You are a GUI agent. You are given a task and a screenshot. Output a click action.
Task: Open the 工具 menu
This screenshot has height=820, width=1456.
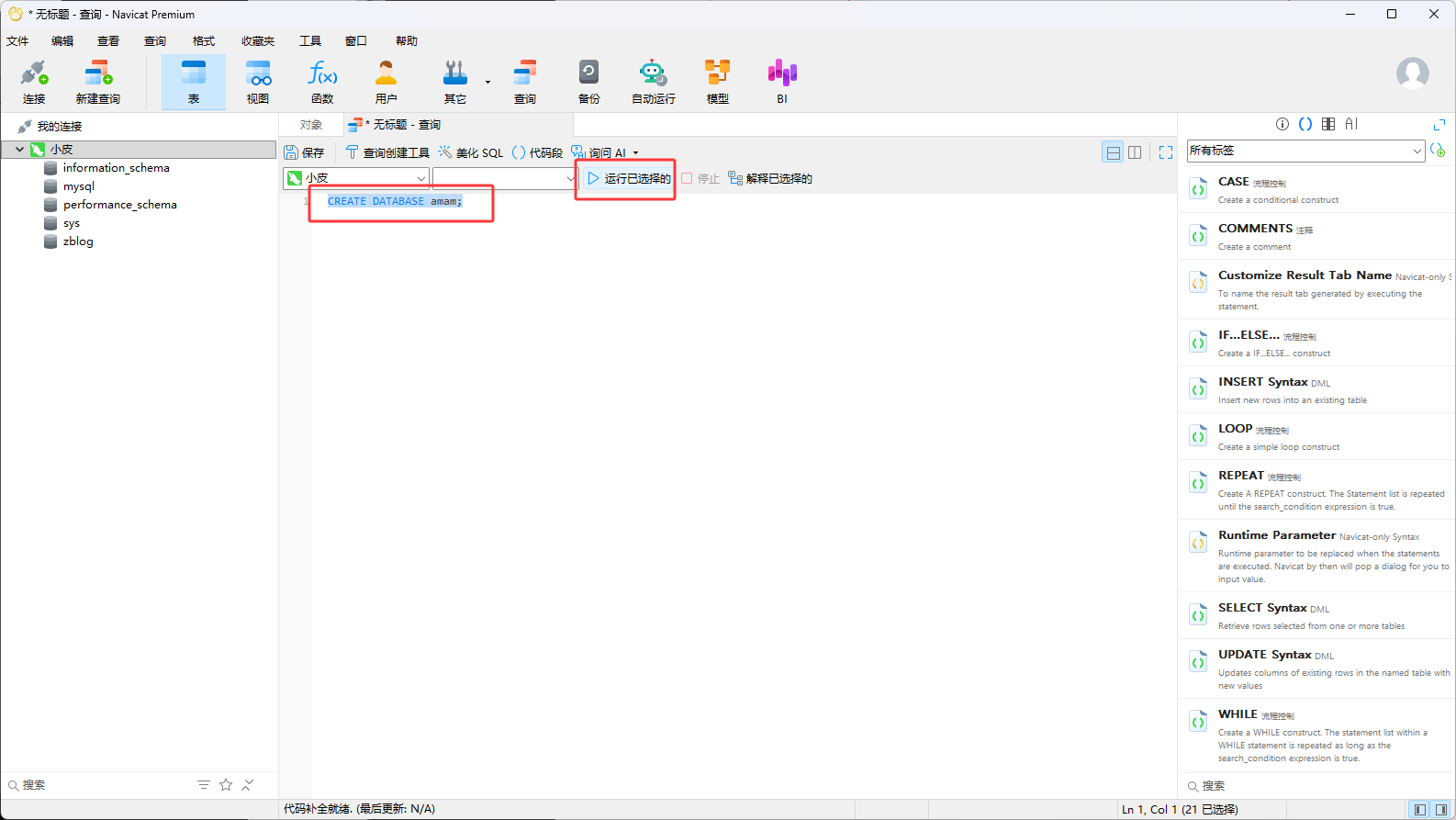click(310, 41)
